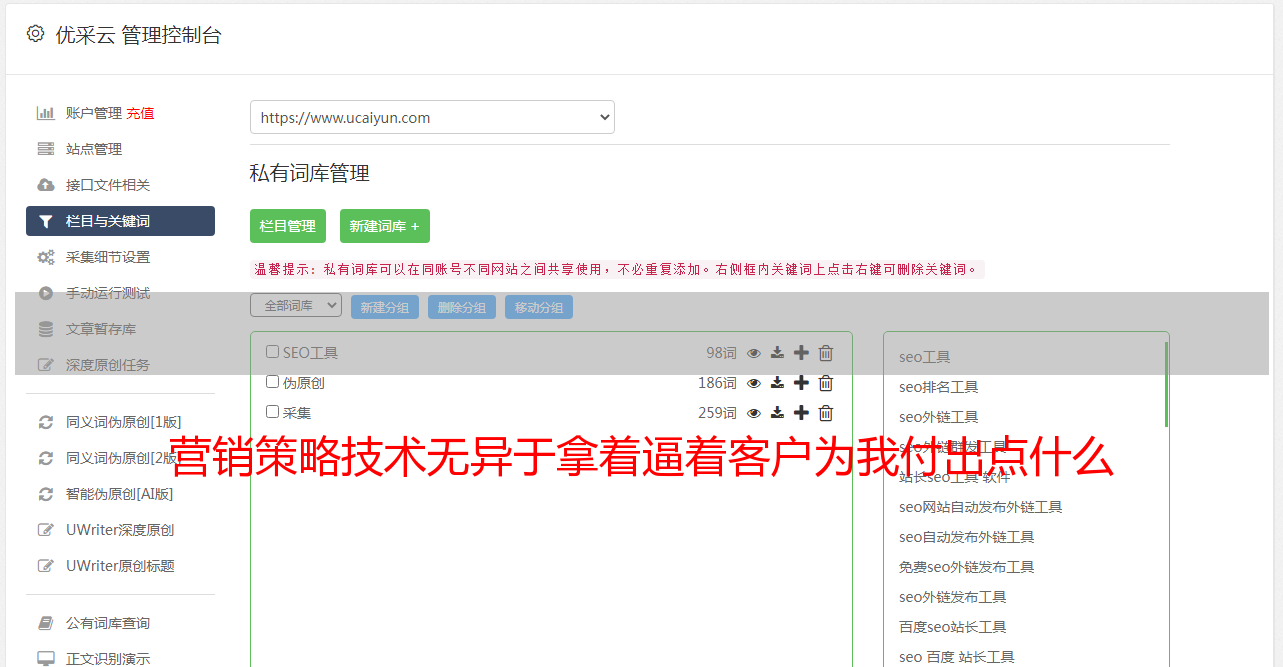Open 同义词伪原创[1版] in the sidebar
The height and width of the screenshot is (667, 1283).
[124, 422]
